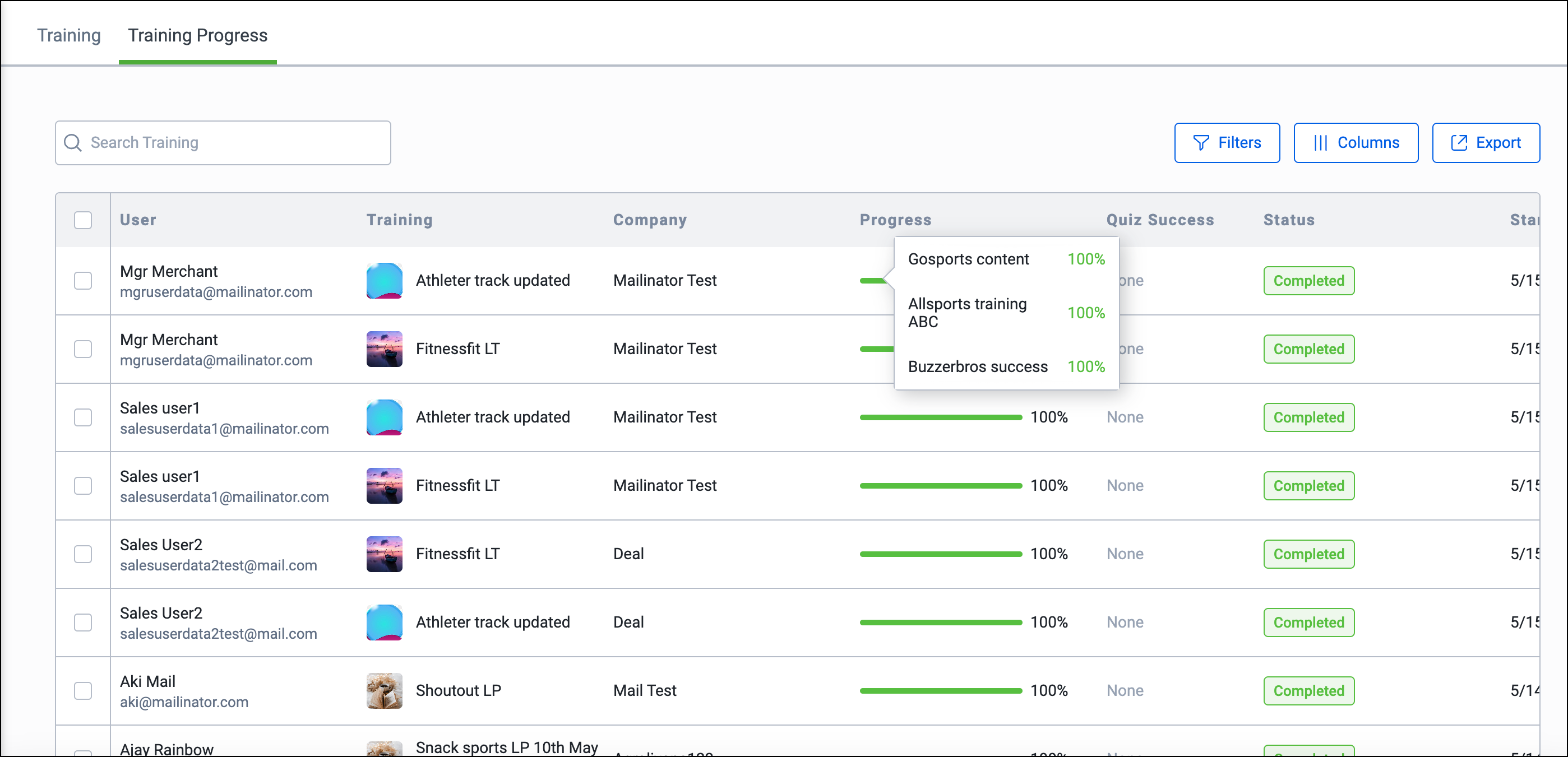The height and width of the screenshot is (757, 1568).
Task: Click Sales User2 Fitnessfit LT progress bar
Action: pos(941,554)
